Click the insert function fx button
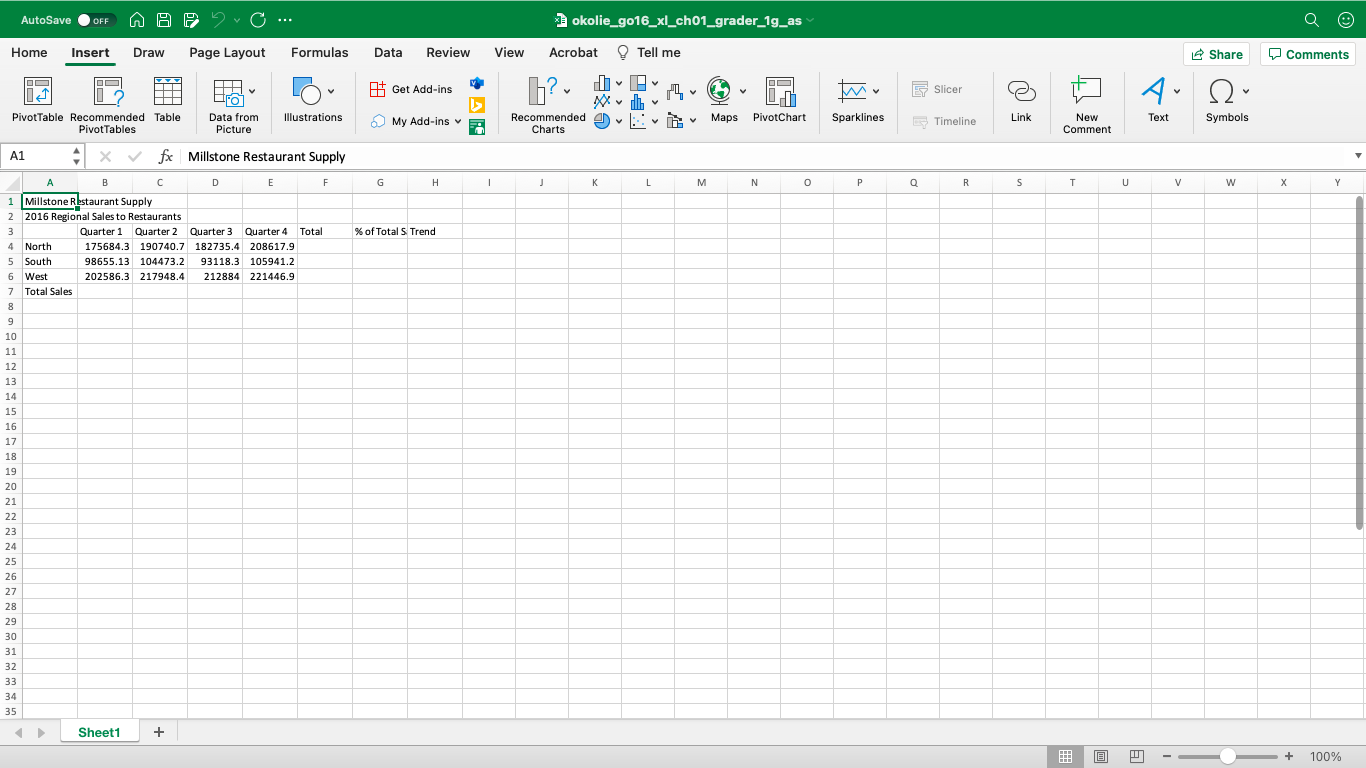Viewport: 1366px width, 768px height. (x=166, y=156)
